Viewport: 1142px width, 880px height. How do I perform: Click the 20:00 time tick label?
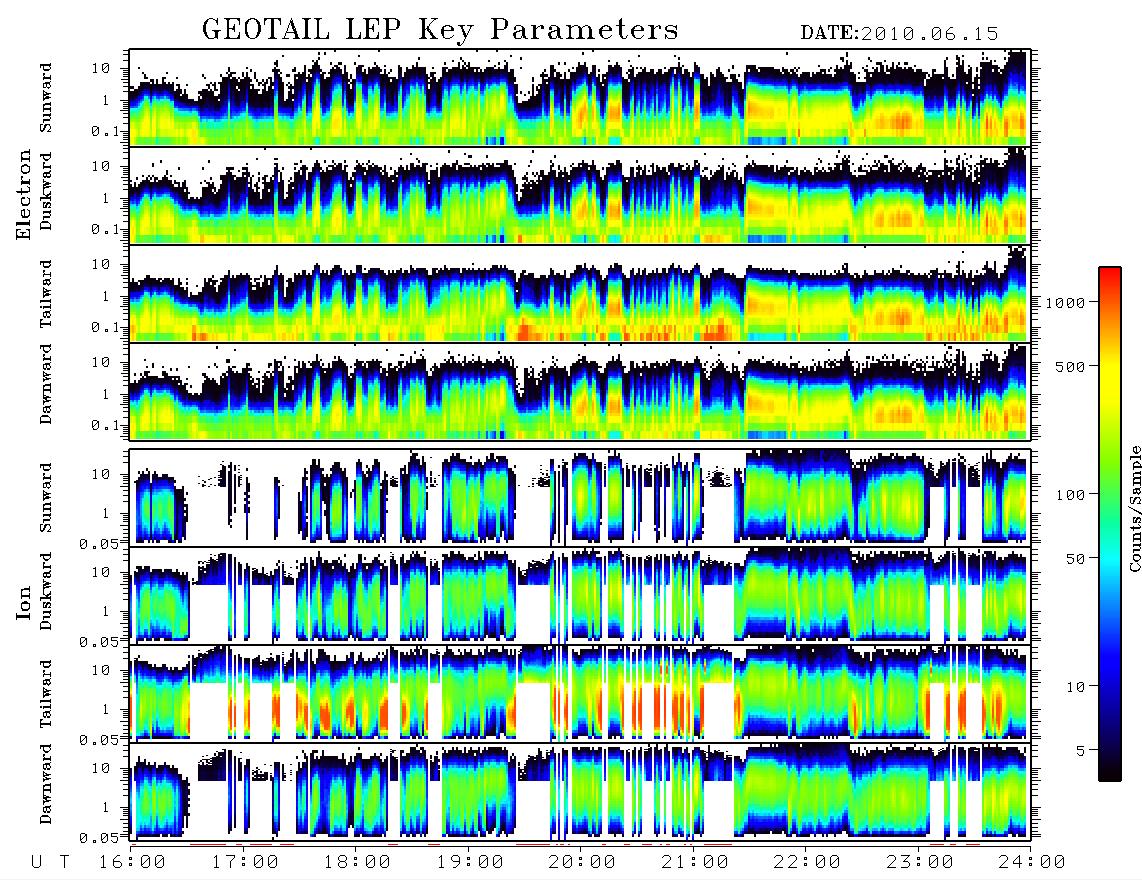click(583, 863)
